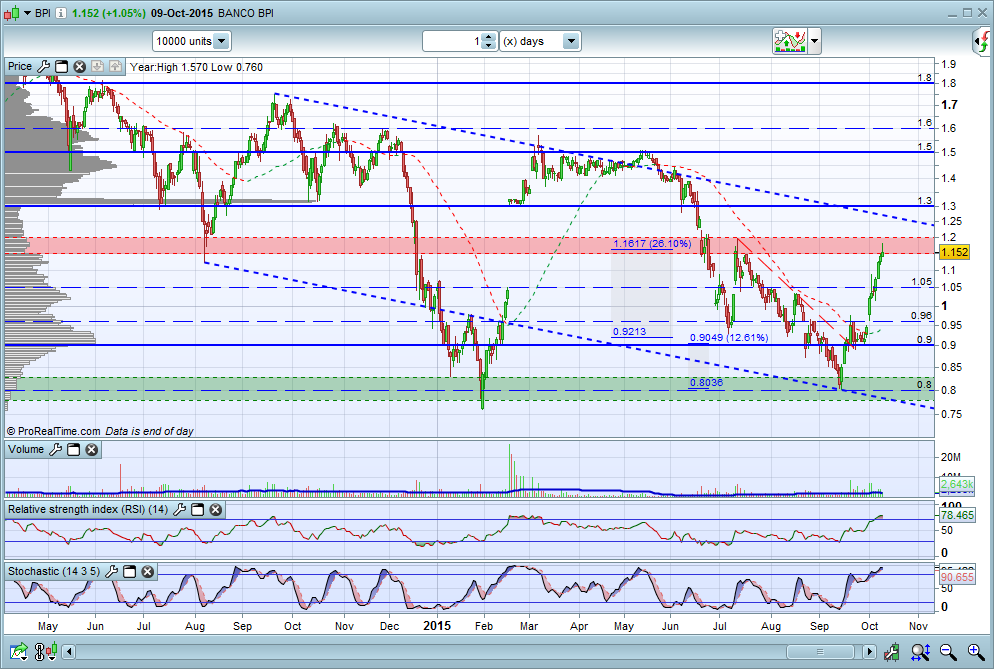Click the BPI instrument info icon
The width and height of the screenshot is (994, 669).
pos(62,14)
